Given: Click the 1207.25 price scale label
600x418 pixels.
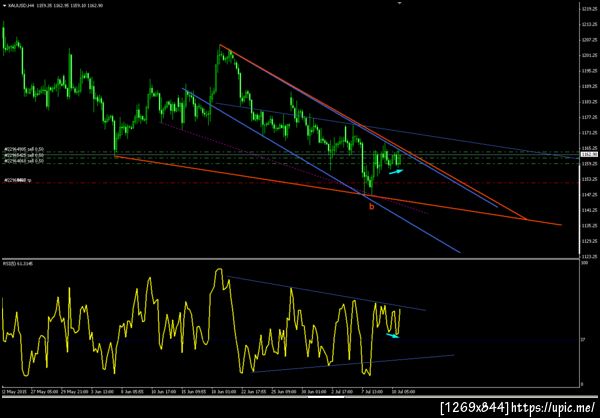Looking at the screenshot, I should pyautogui.click(x=589, y=39).
